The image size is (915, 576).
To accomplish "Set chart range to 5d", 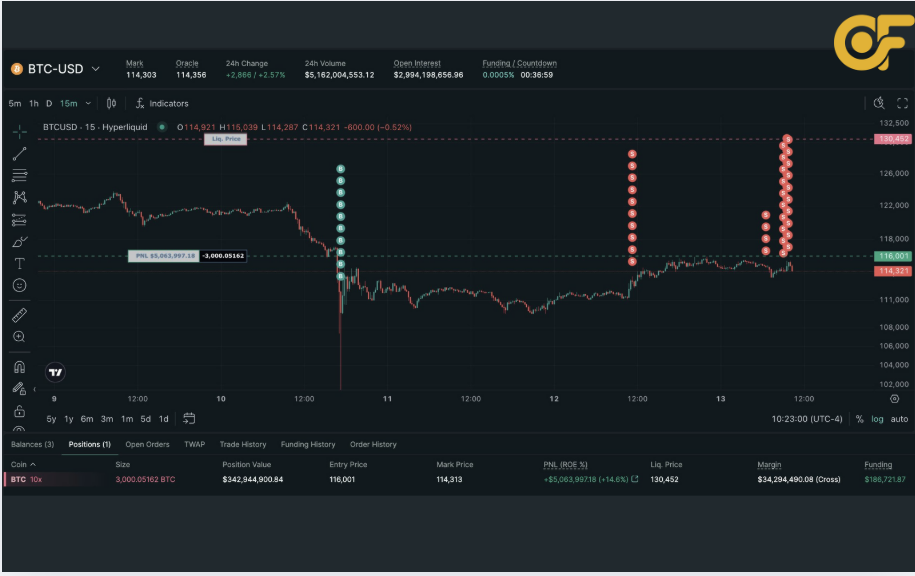I will pyautogui.click(x=146, y=419).
